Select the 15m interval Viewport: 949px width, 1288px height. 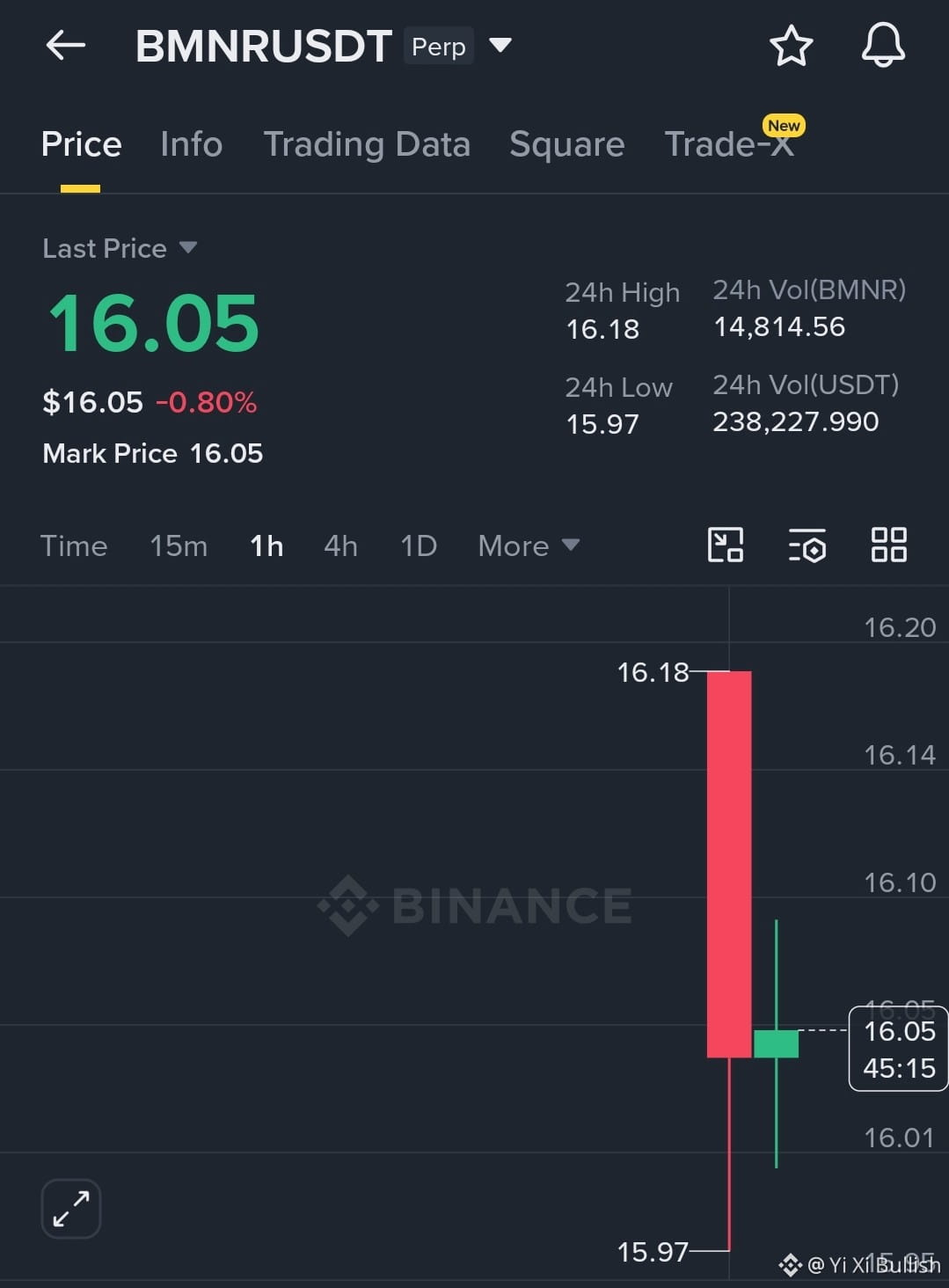coord(179,545)
